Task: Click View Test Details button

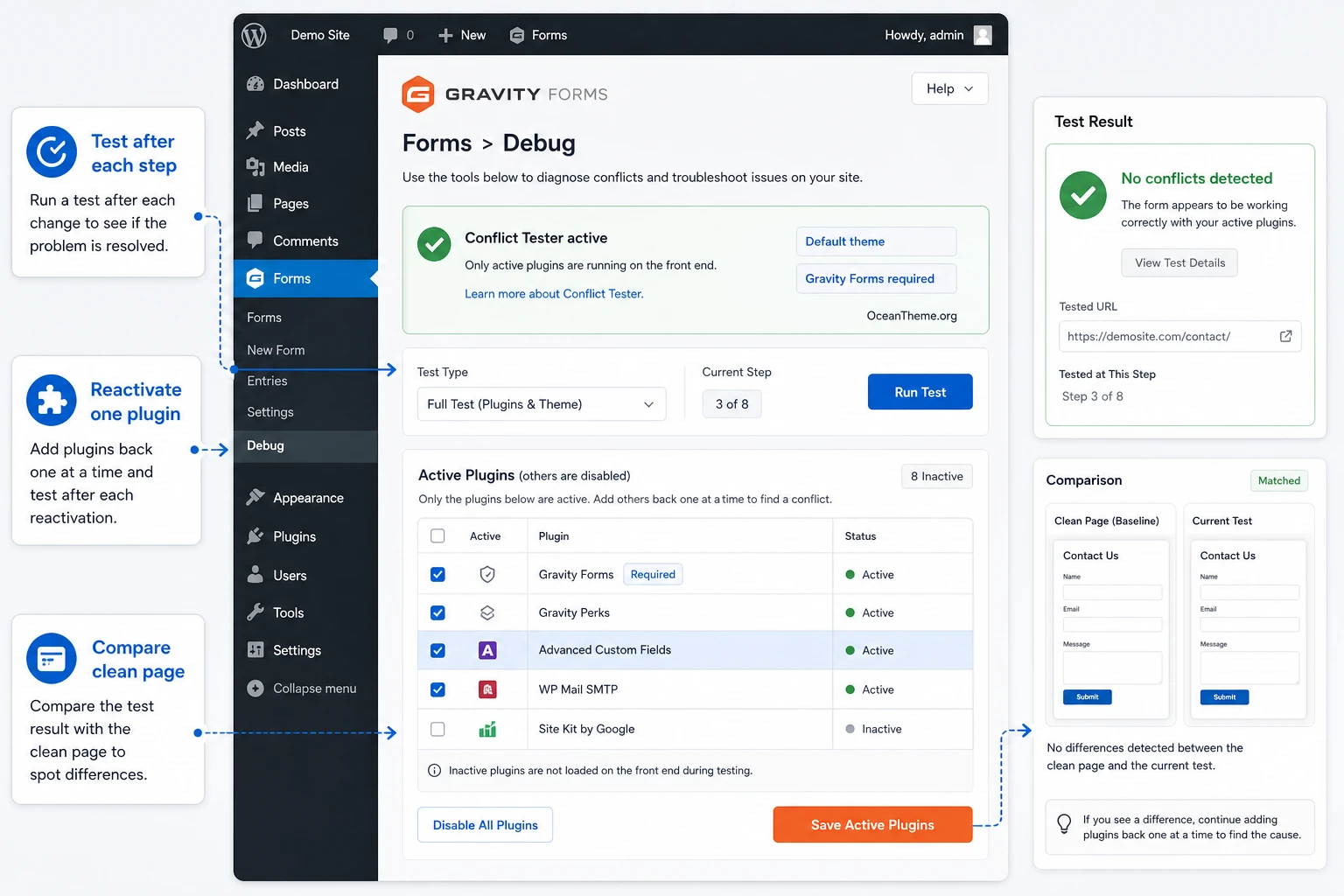Action: 1179,262
